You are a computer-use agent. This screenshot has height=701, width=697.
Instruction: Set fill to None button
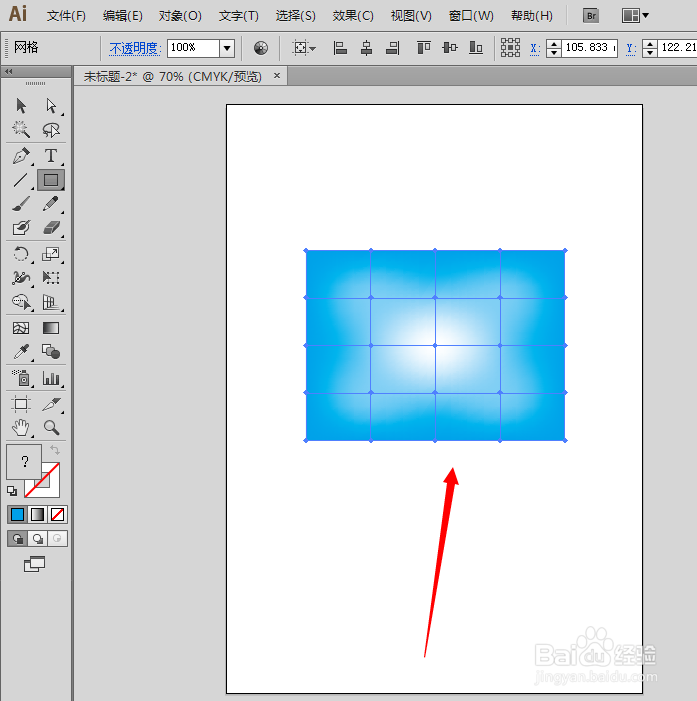pos(57,515)
